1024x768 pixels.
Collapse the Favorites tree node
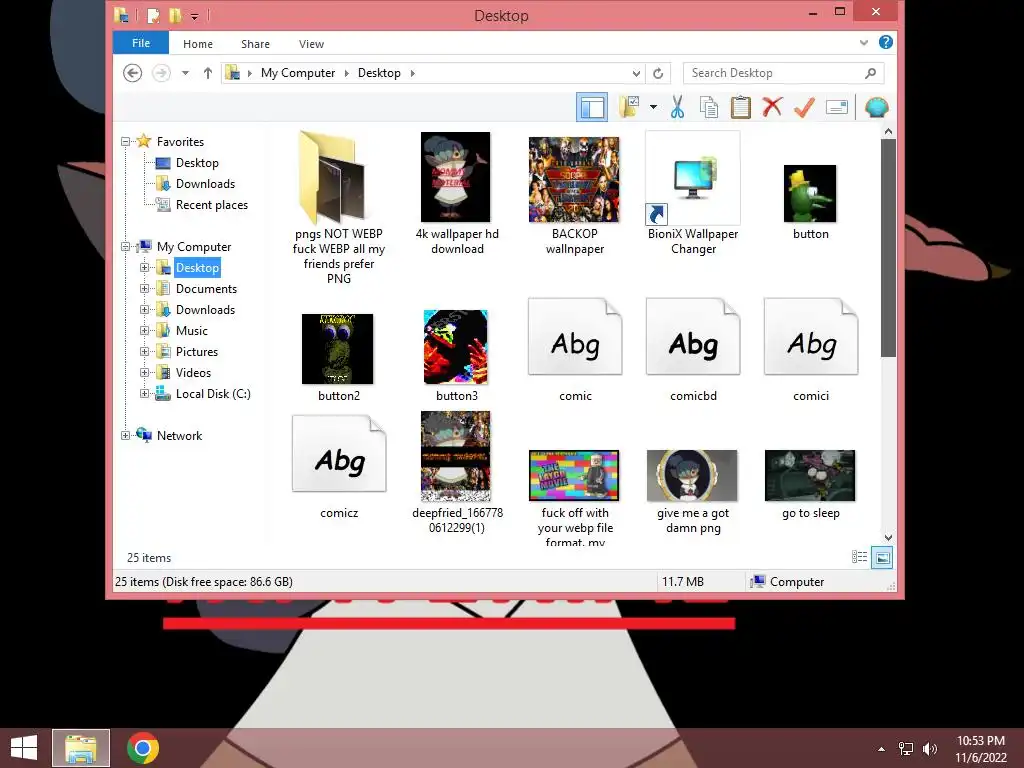125,142
